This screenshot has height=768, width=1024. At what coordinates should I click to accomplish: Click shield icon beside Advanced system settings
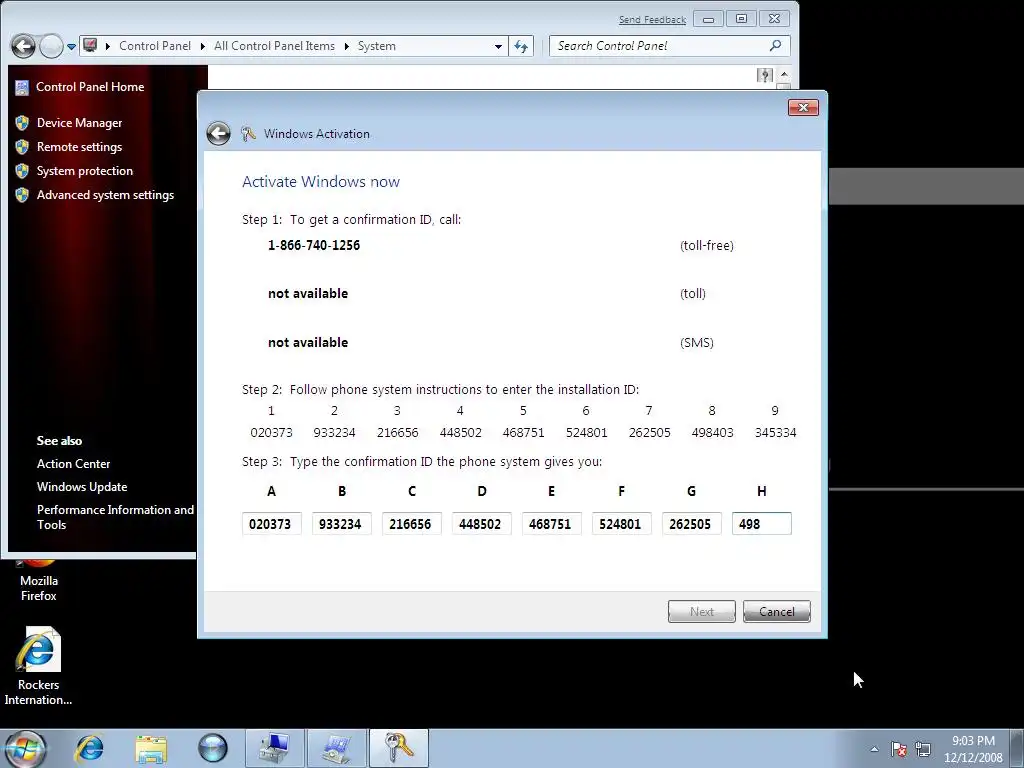(x=22, y=195)
